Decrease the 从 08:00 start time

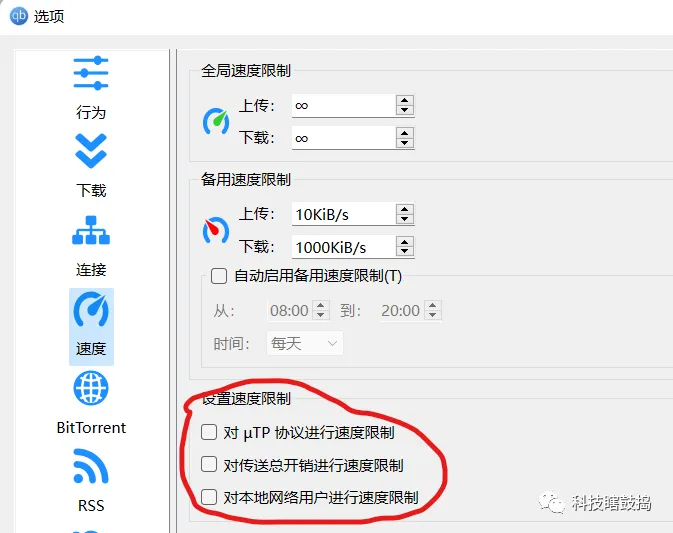pos(321,315)
